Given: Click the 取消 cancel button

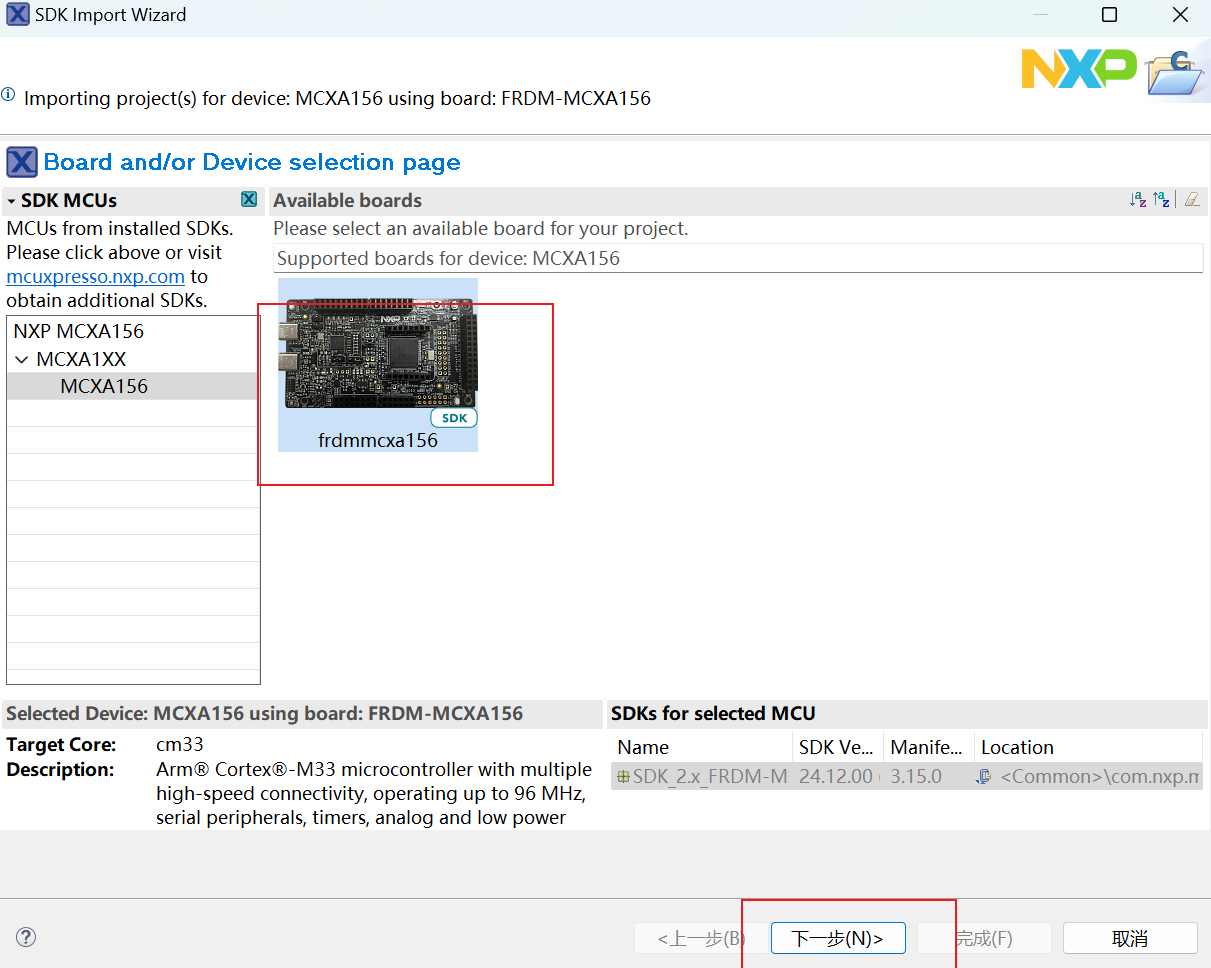Looking at the screenshot, I should pos(1130,938).
